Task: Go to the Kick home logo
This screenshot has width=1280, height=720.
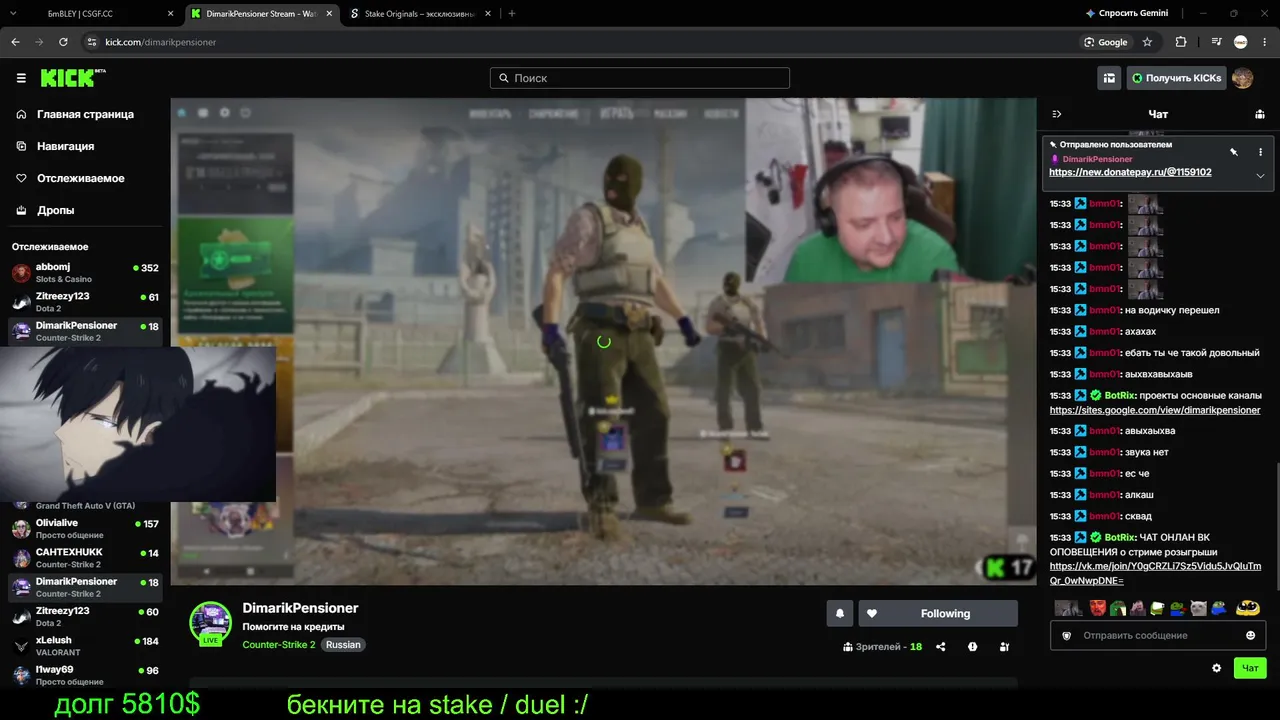Action: point(73,78)
